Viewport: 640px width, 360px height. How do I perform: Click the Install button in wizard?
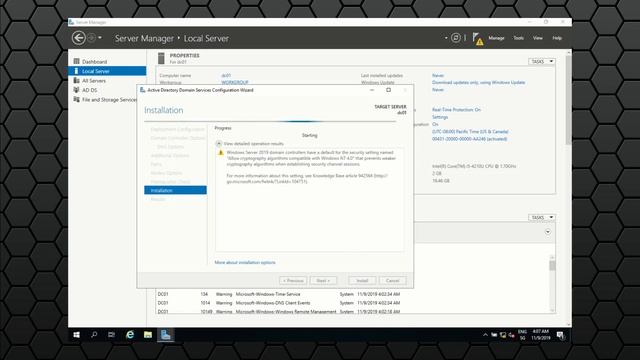(x=362, y=280)
